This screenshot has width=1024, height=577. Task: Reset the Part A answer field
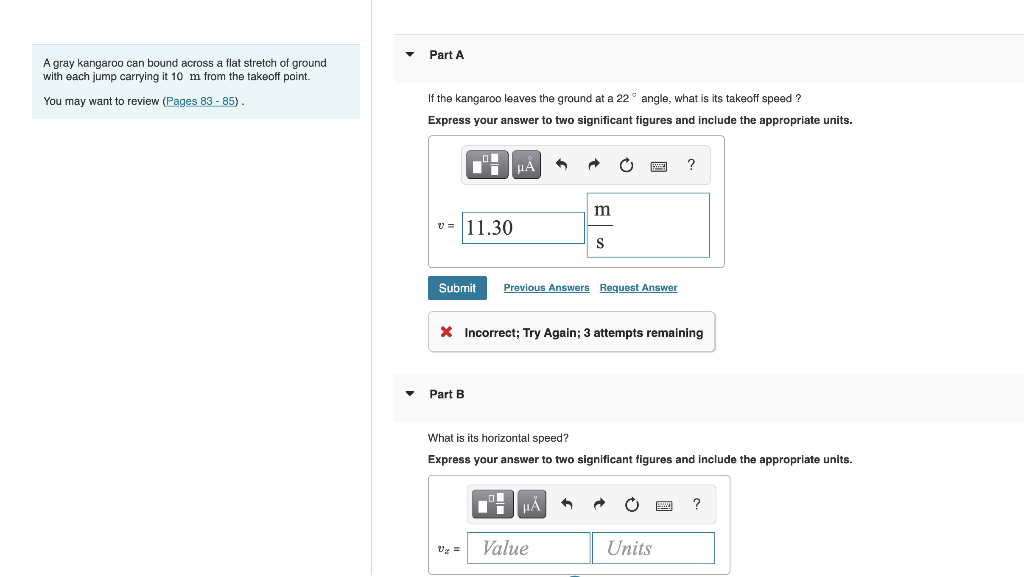tap(626, 165)
